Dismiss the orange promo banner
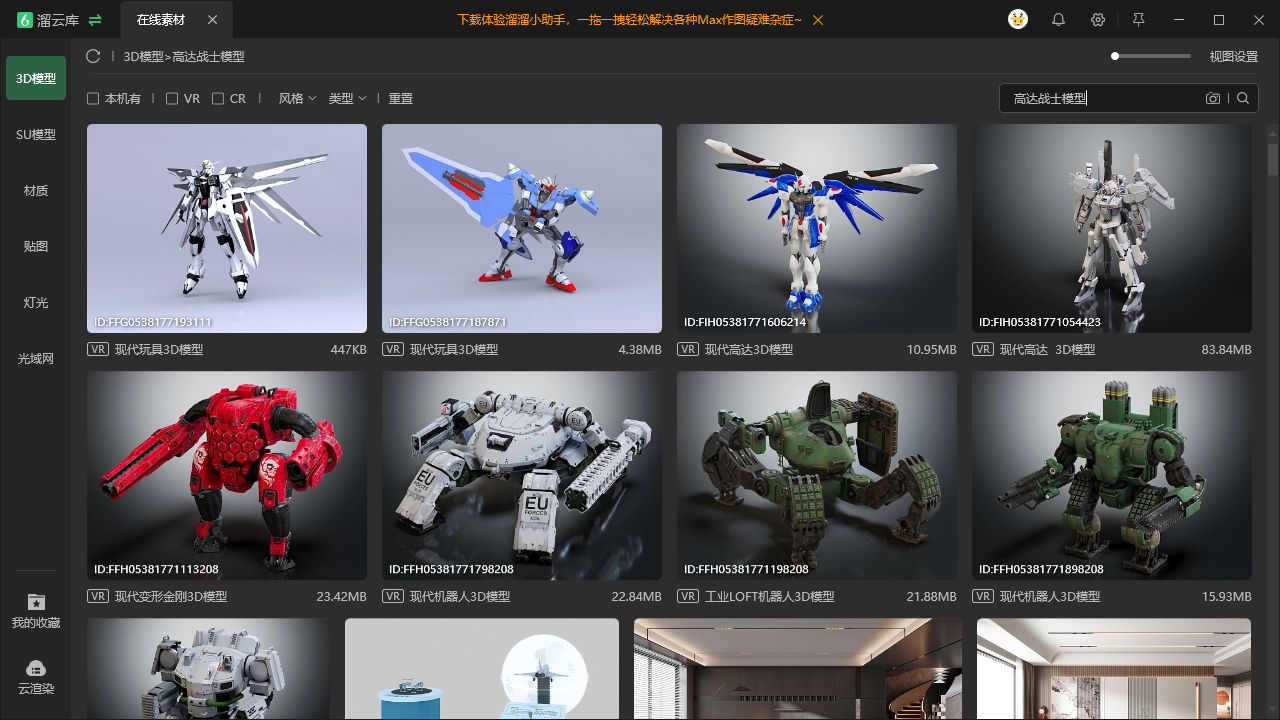Image resolution: width=1280 pixels, height=720 pixels. tap(819, 20)
